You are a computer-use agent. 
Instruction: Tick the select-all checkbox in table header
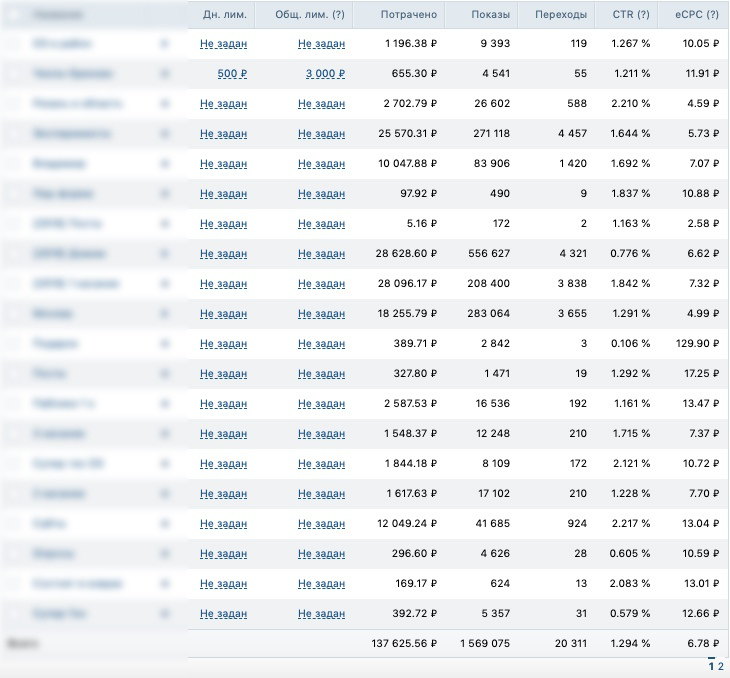pos(14,14)
